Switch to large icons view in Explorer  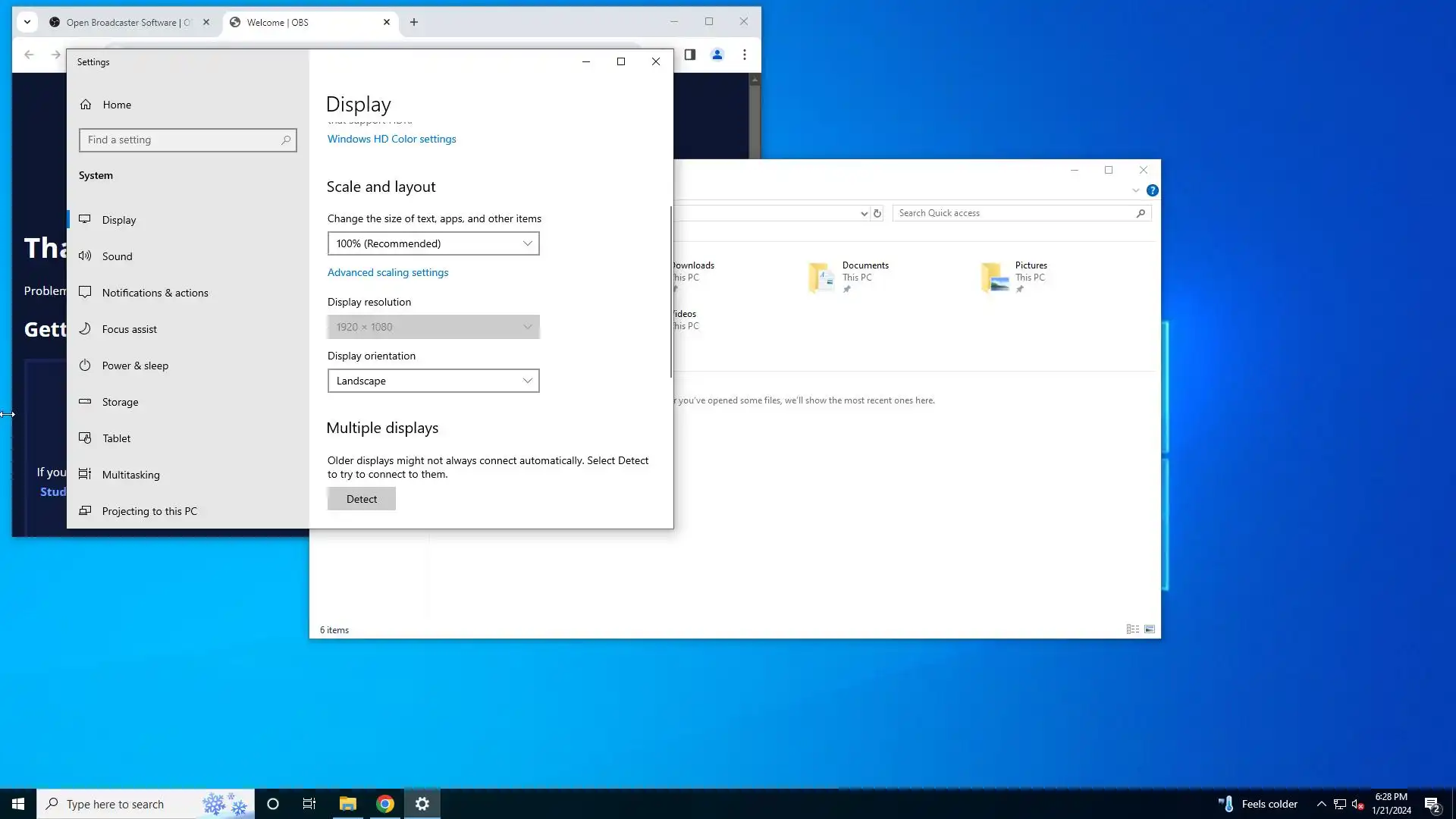coord(1150,629)
